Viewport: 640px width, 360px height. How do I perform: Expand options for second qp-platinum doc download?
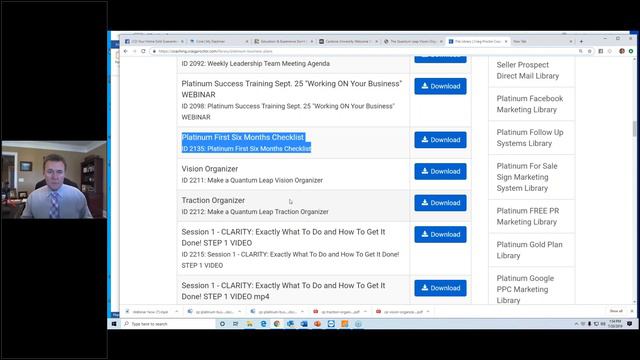[x=302, y=311]
